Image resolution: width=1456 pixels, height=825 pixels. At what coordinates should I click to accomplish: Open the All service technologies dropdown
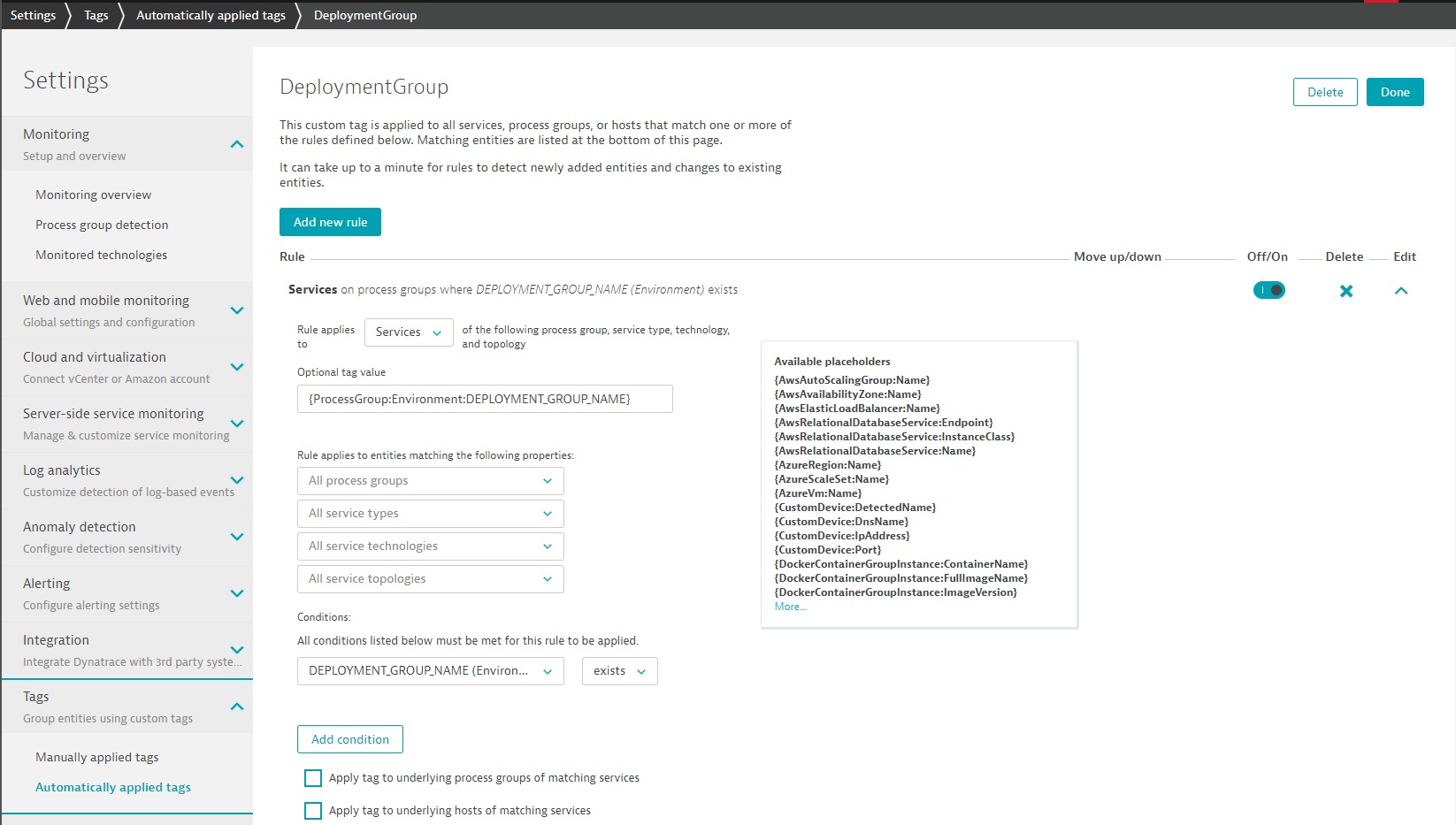431,546
